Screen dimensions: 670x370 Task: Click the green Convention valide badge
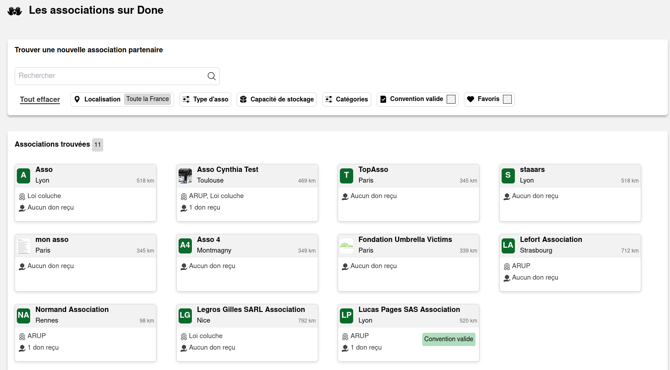tap(449, 339)
